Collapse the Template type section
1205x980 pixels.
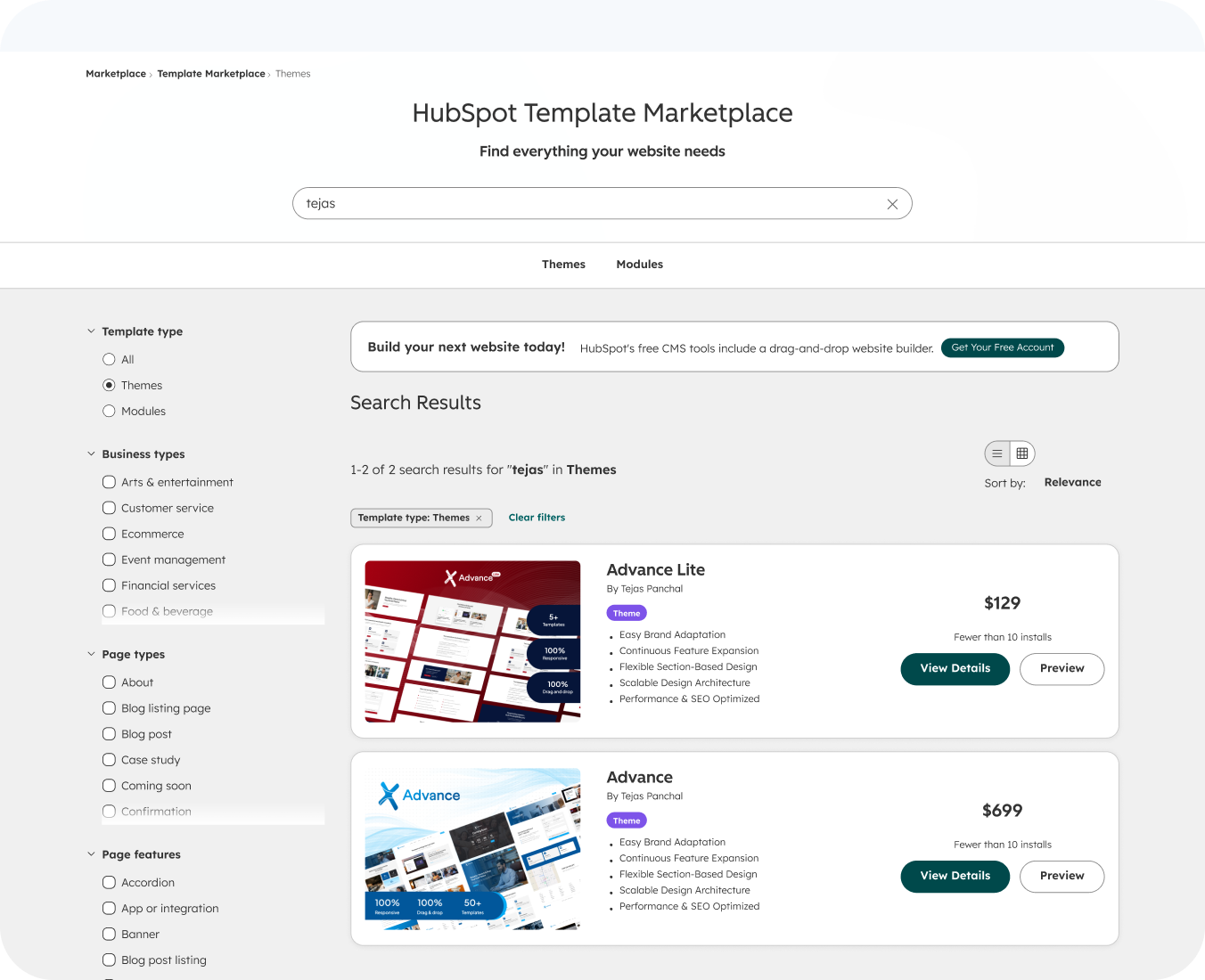(91, 331)
